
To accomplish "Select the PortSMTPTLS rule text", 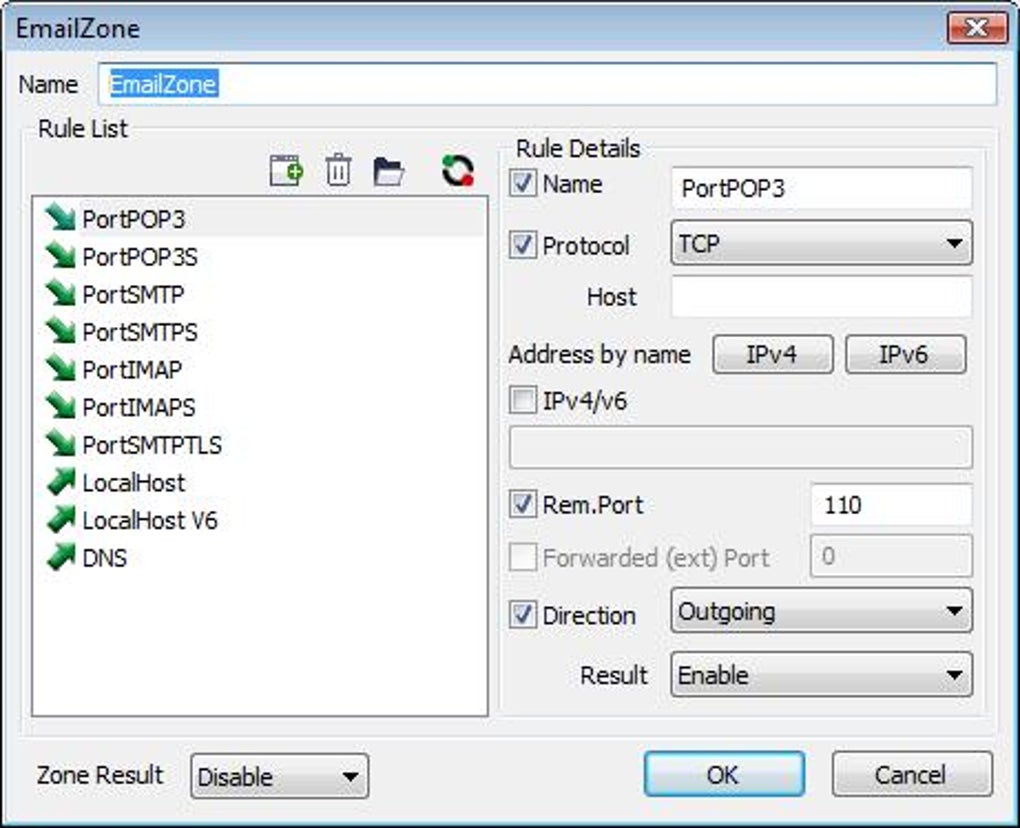I will [152, 446].
